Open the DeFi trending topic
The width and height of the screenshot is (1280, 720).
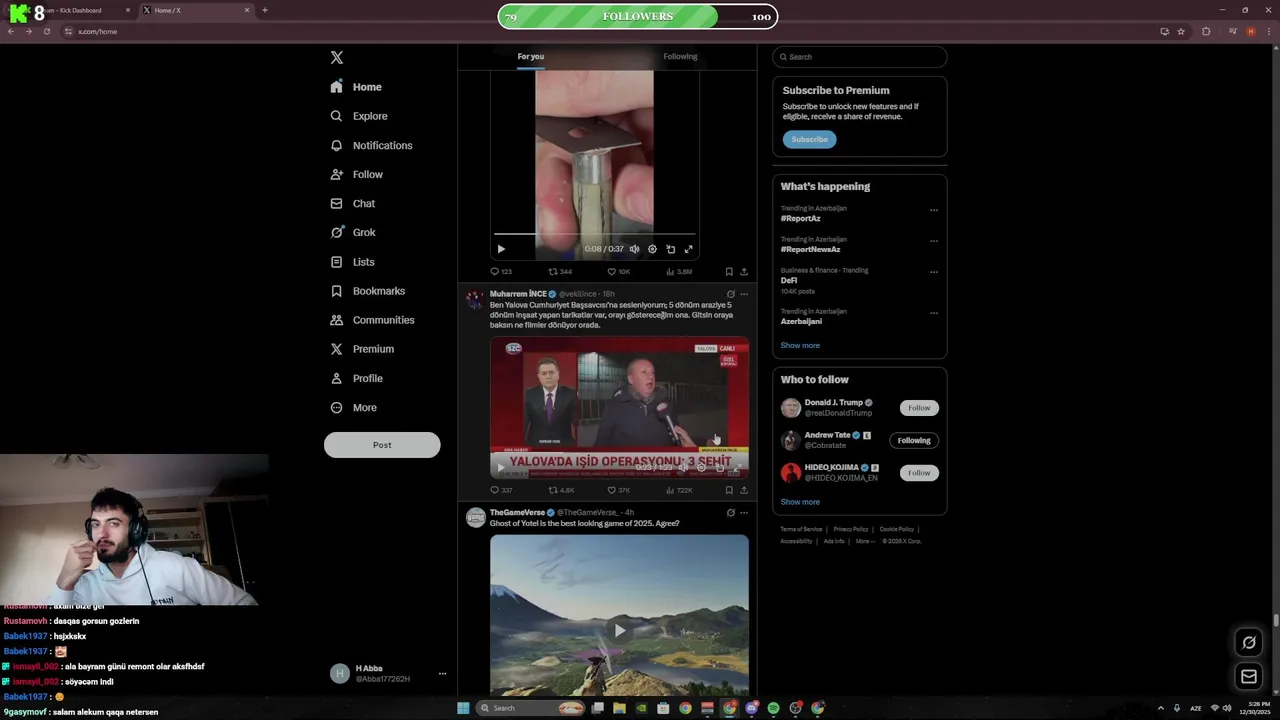click(x=789, y=280)
